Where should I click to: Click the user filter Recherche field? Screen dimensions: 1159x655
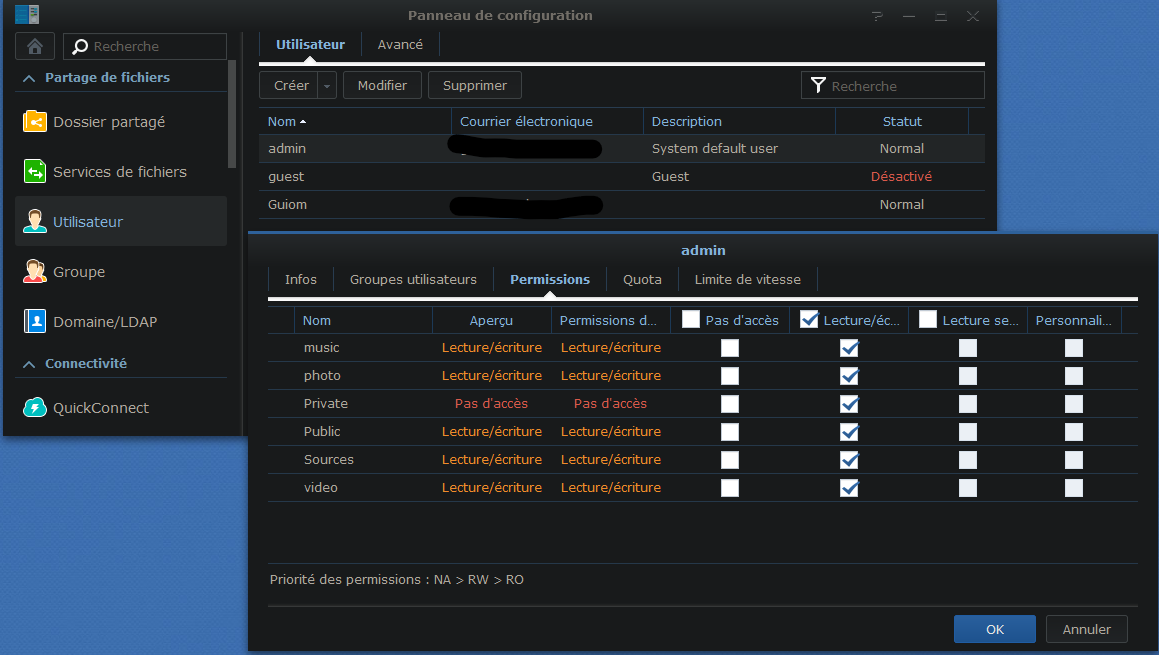892,86
